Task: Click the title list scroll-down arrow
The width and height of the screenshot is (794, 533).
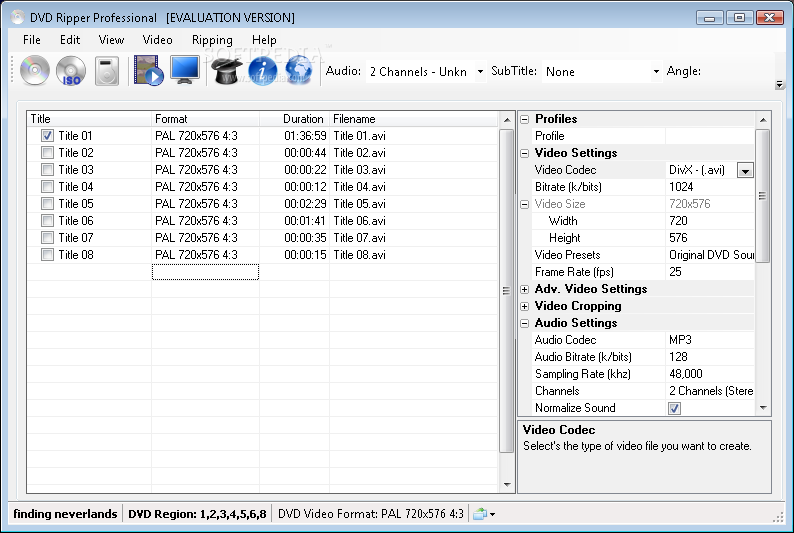Action: (x=507, y=485)
